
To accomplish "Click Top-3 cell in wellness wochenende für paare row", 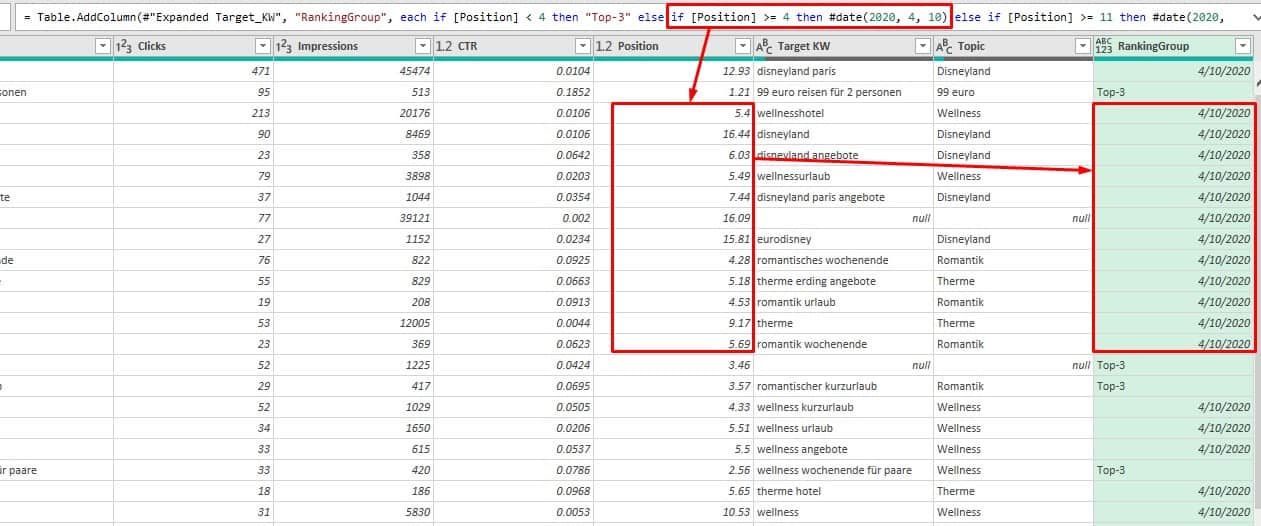I will coord(1173,470).
